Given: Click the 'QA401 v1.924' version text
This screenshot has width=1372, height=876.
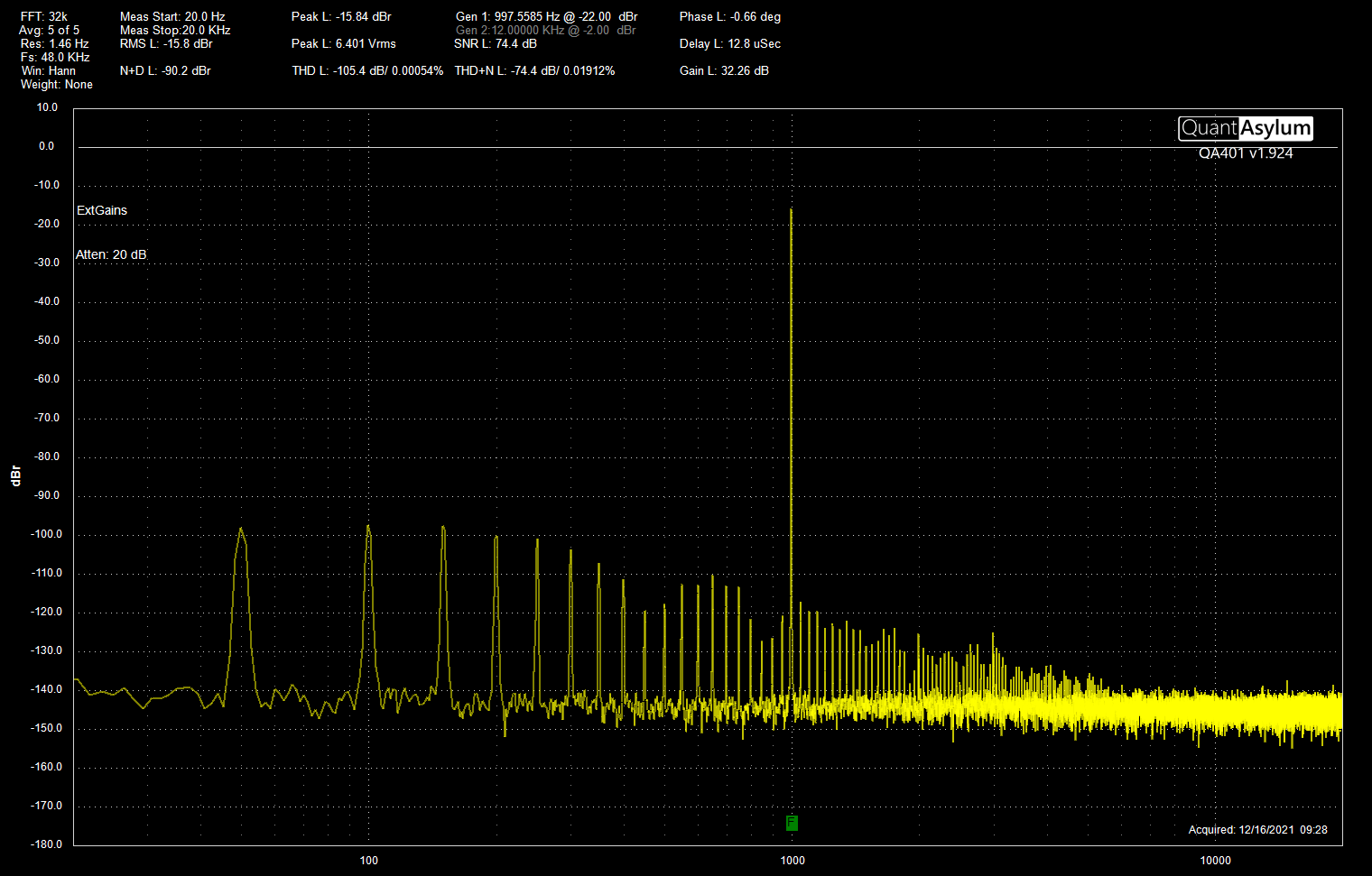Looking at the screenshot, I should (x=1246, y=153).
